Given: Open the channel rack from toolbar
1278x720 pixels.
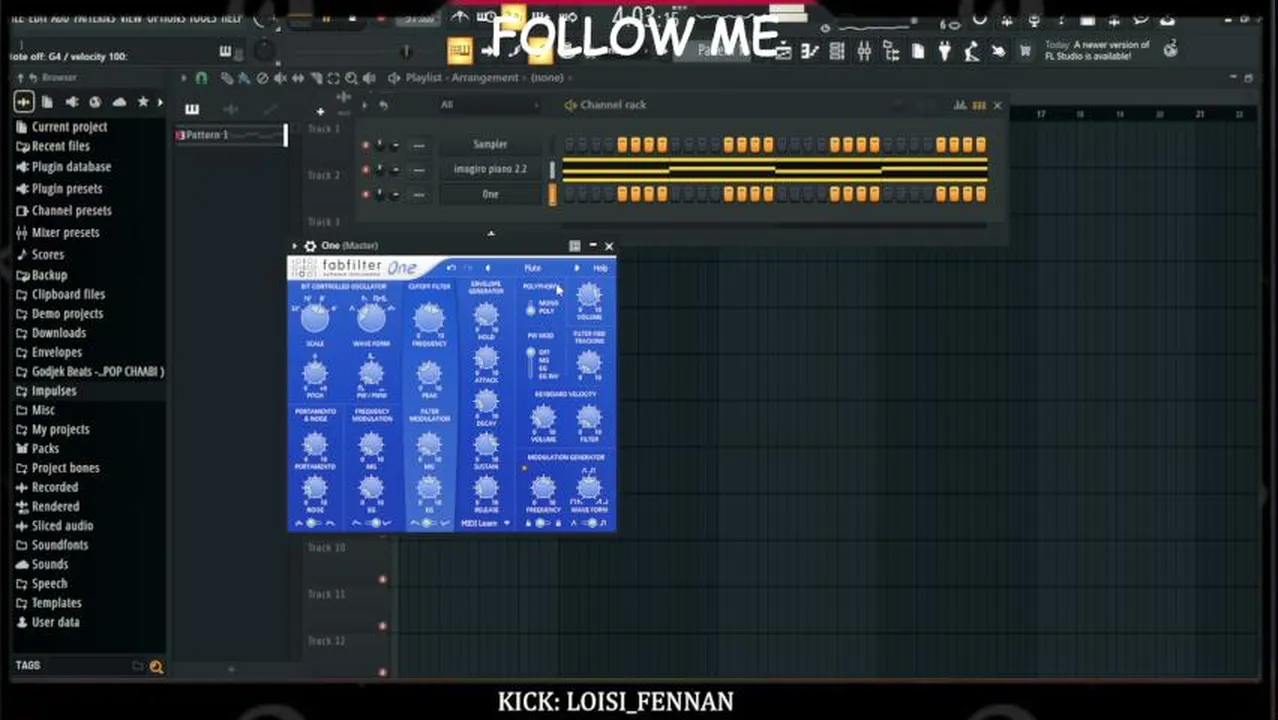Looking at the screenshot, I should [x=838, y=51].
